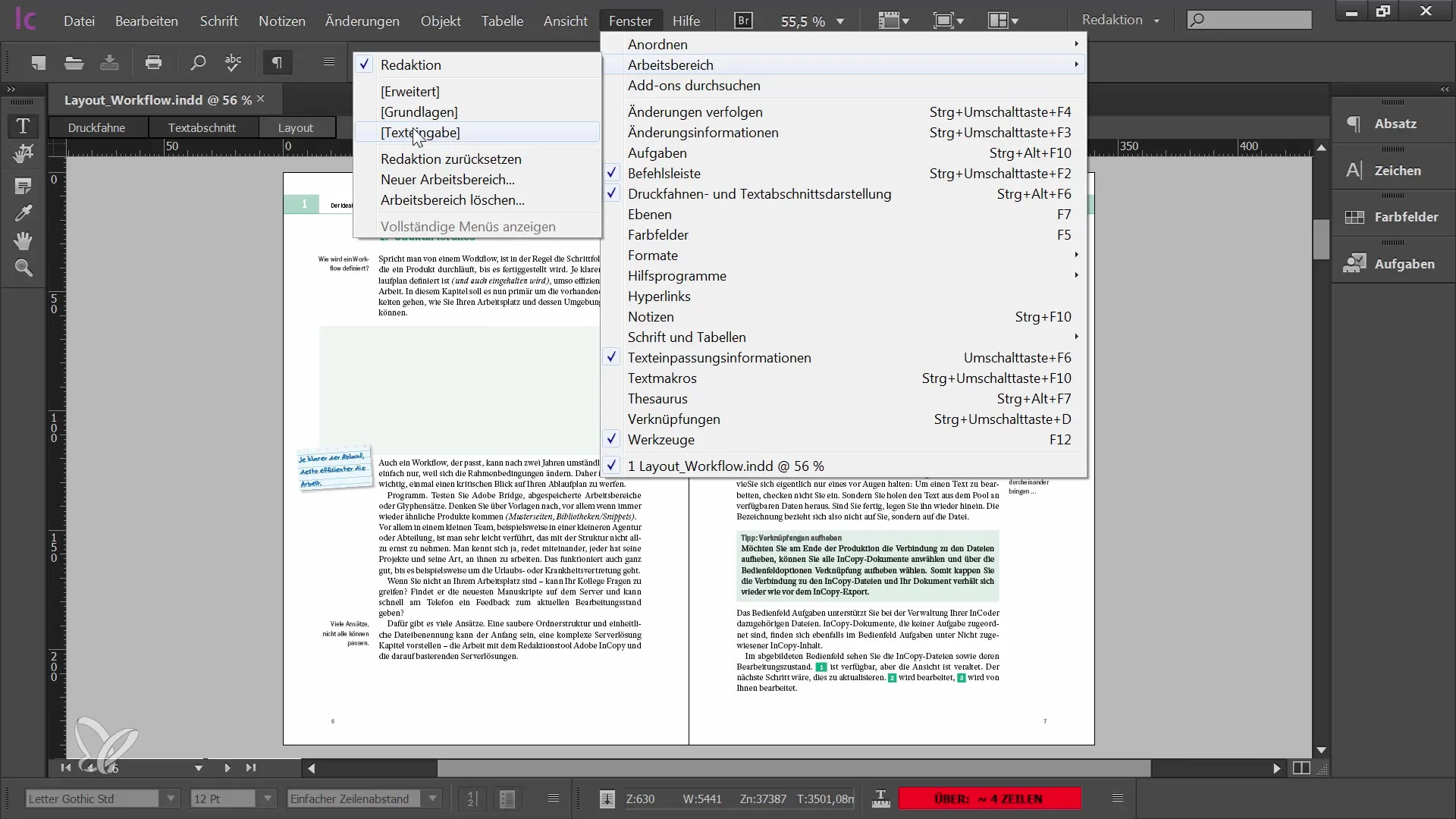The width and height of the screenshot is (1456, 819).
Task: Click Arbeitsbereich löschen button
Action: 452,200
